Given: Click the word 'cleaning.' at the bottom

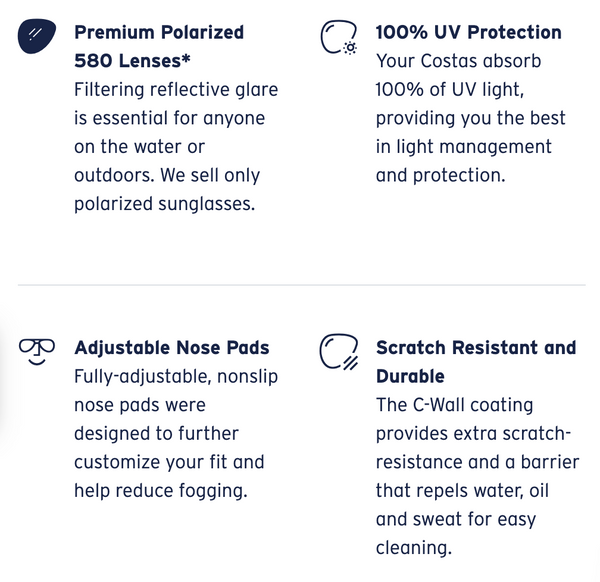Looking at the screenshot, I should pyautogui.click(x=414, y=548).
